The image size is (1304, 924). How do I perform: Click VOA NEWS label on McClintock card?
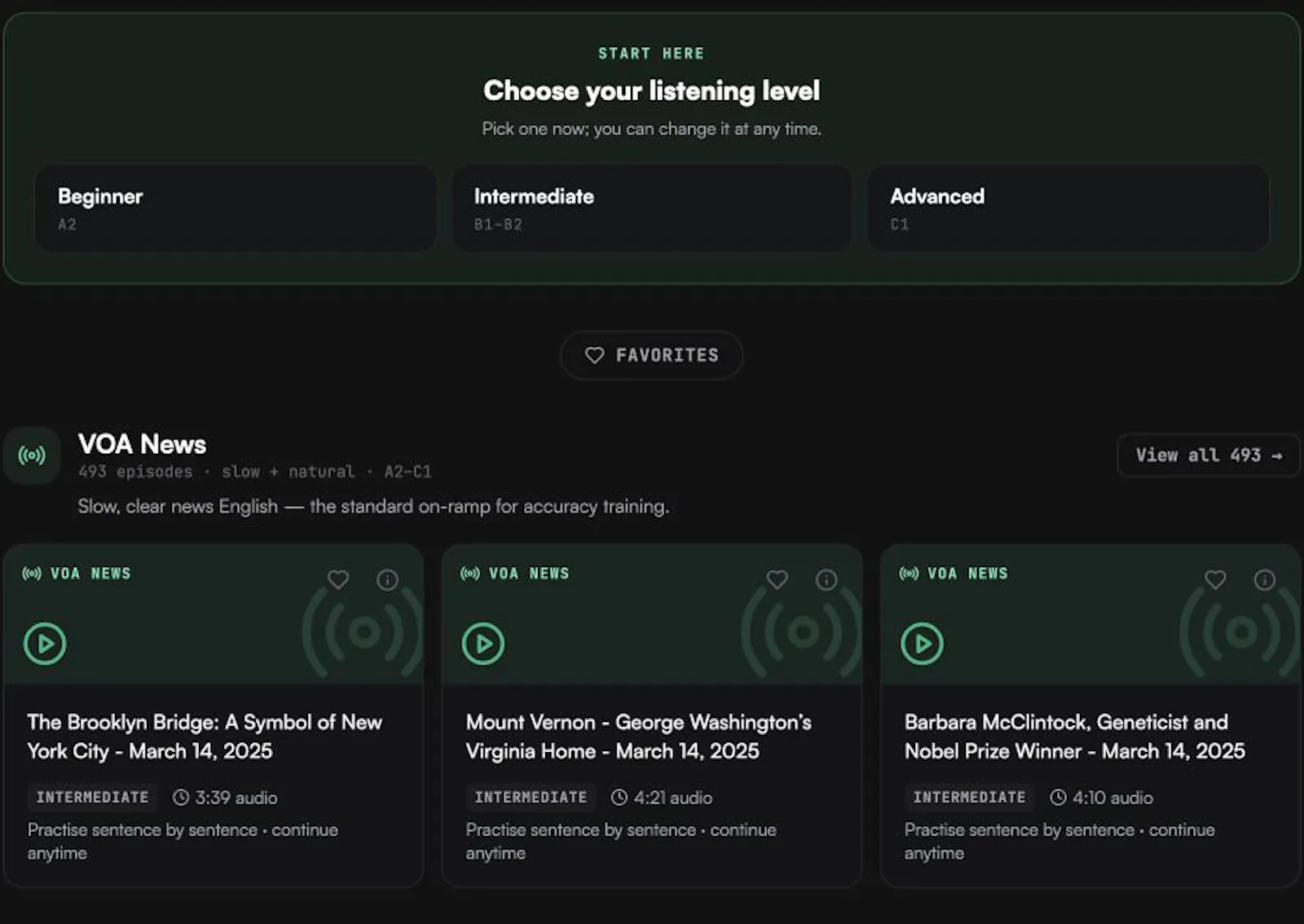954,574
